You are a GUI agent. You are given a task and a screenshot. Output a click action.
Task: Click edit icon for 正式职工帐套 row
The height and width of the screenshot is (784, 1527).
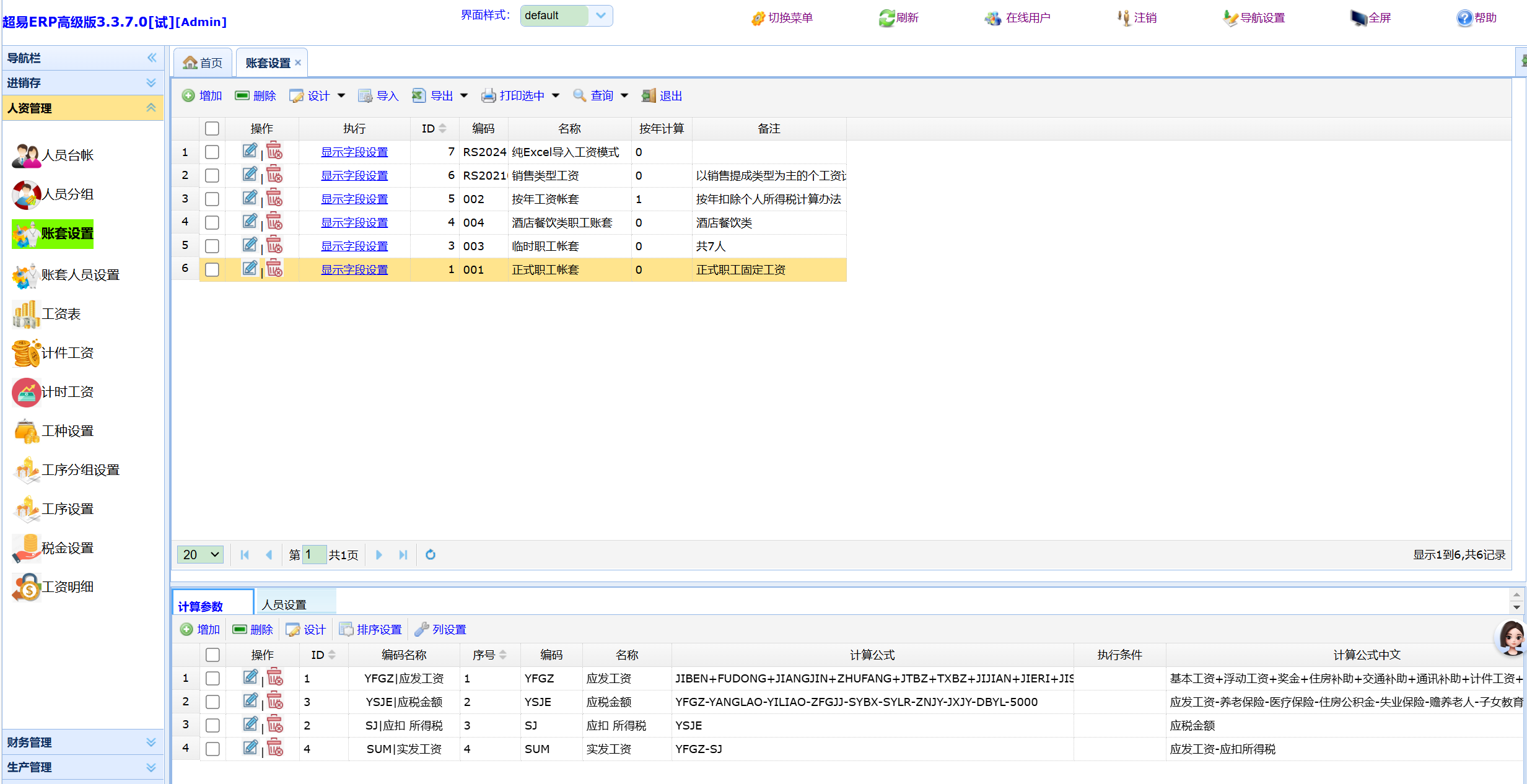[250, 269]
